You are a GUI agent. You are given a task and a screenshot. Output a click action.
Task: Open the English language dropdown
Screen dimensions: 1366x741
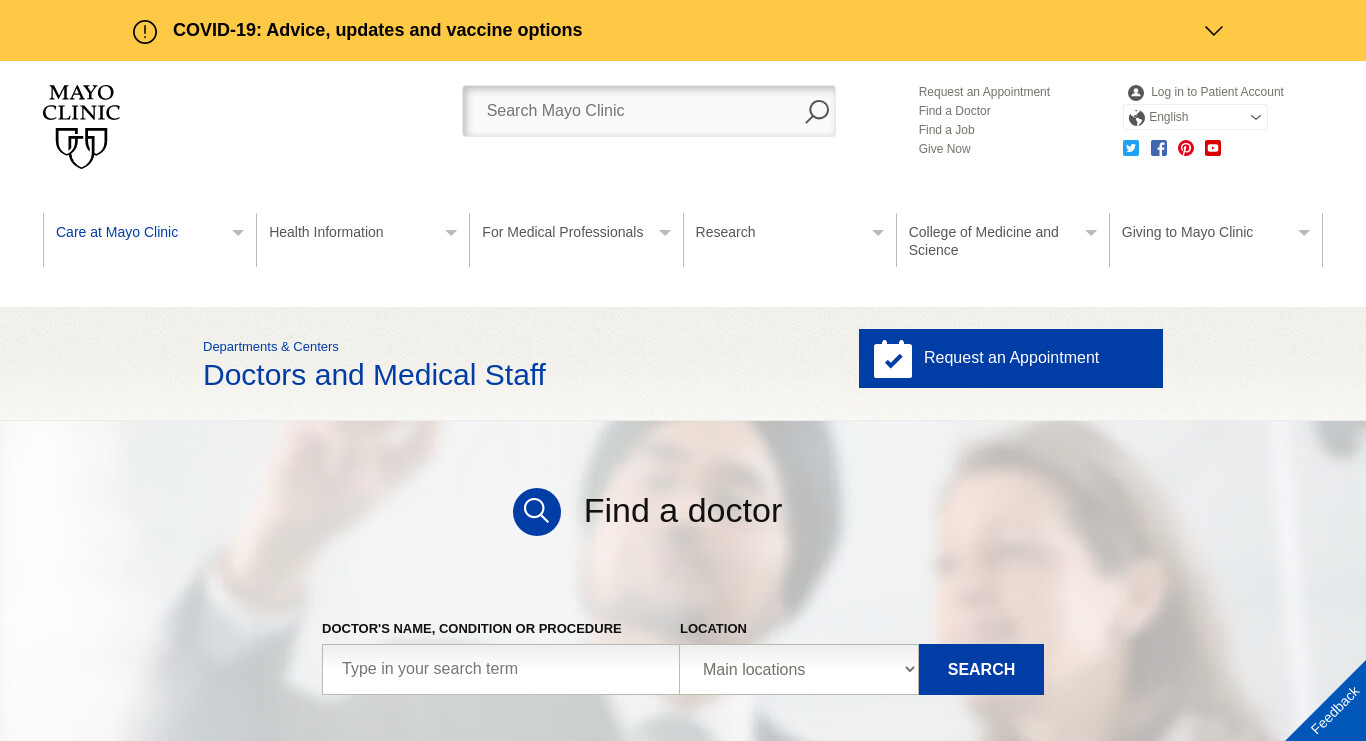(x=1195, y=117)
